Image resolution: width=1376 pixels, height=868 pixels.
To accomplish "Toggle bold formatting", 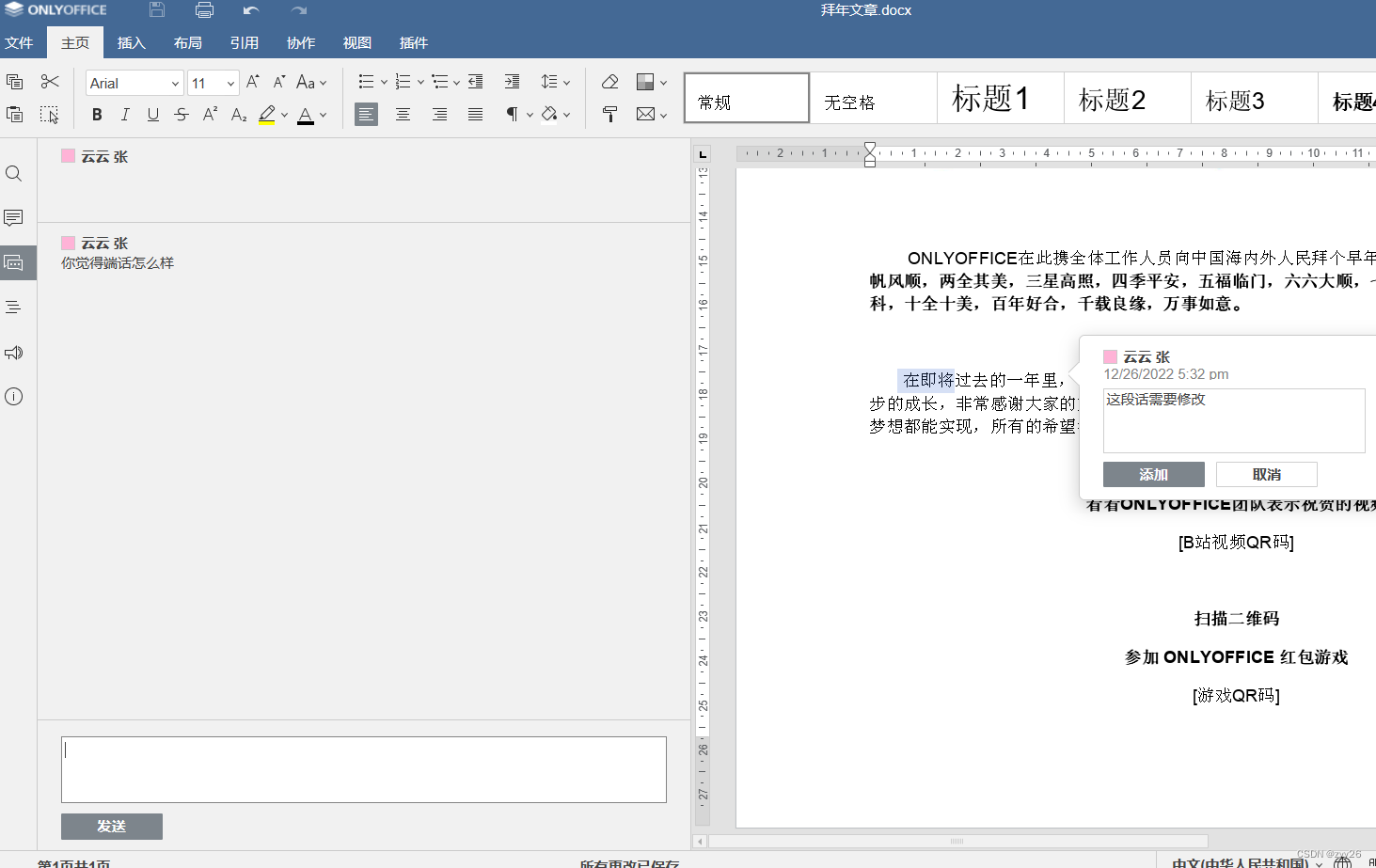I will (x=97, y=114).
